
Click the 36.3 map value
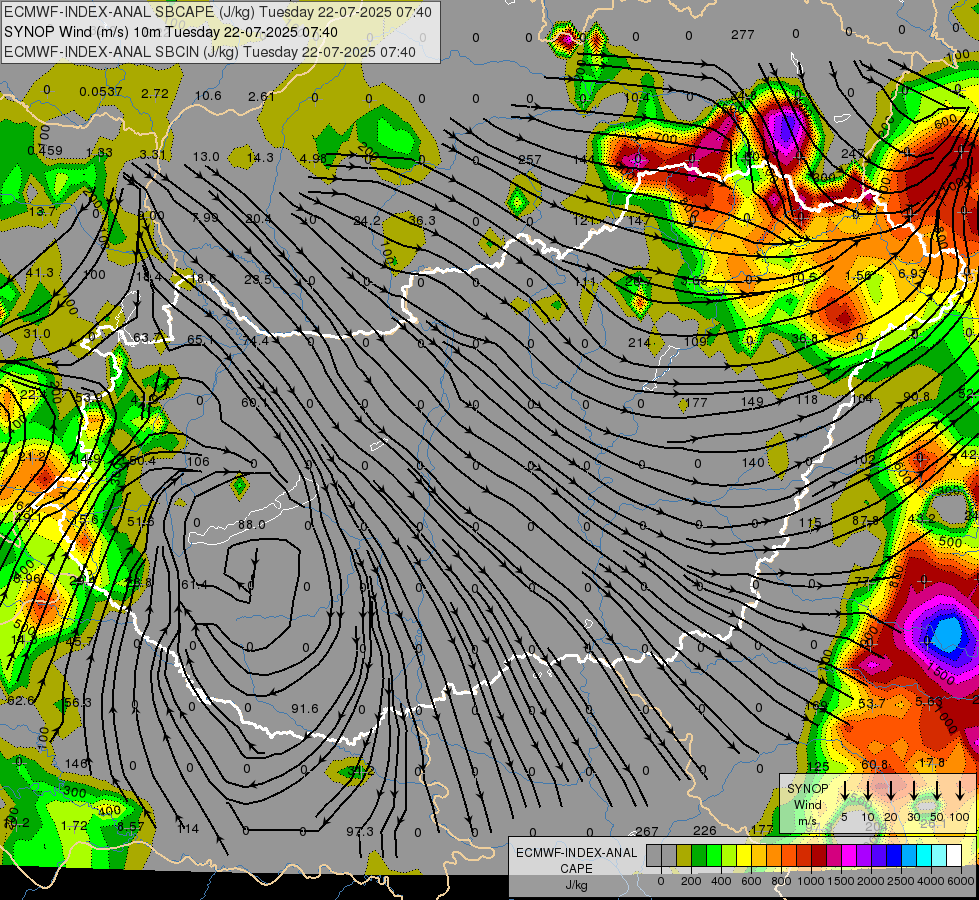tap(422, 220)
